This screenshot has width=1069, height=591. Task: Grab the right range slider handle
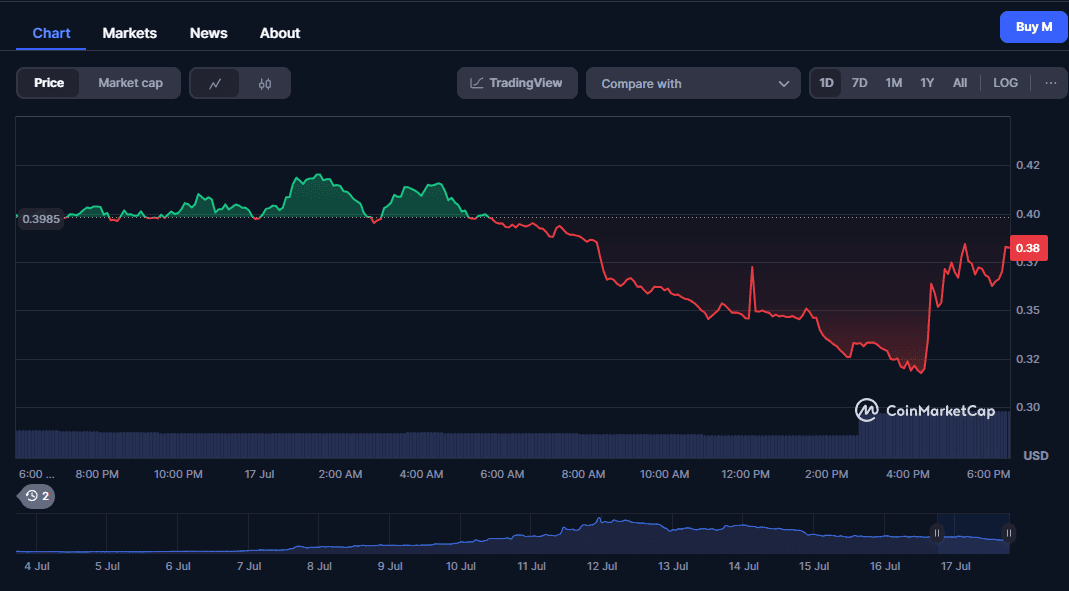1008,533
